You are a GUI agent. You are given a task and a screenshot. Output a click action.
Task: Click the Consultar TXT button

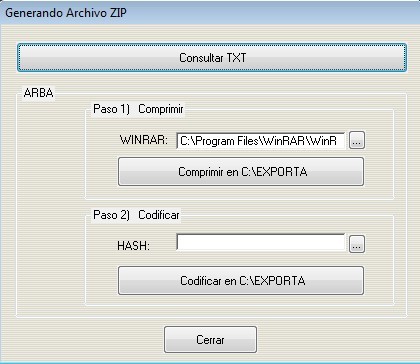[212, 58]
